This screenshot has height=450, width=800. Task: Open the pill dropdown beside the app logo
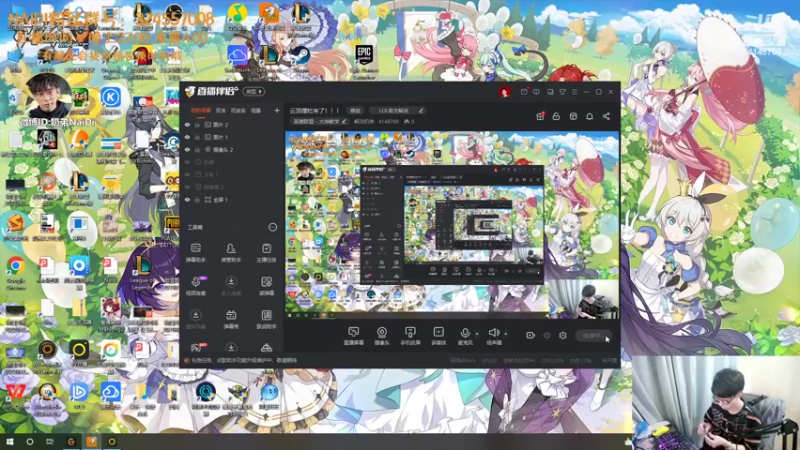(x=254, y=92)
